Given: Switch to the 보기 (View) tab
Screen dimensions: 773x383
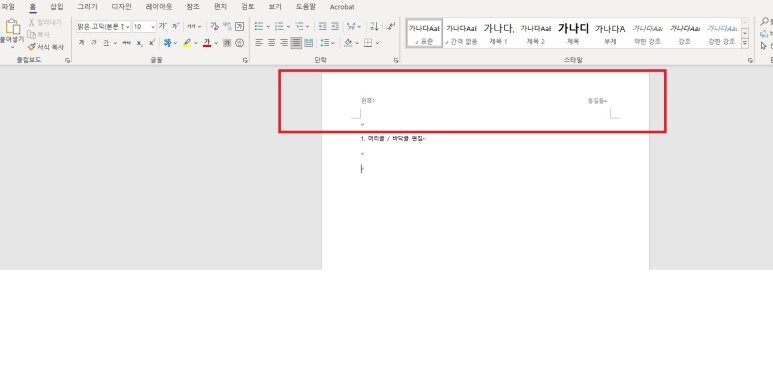Looking at the screenshot, I should tap(275, 7).
